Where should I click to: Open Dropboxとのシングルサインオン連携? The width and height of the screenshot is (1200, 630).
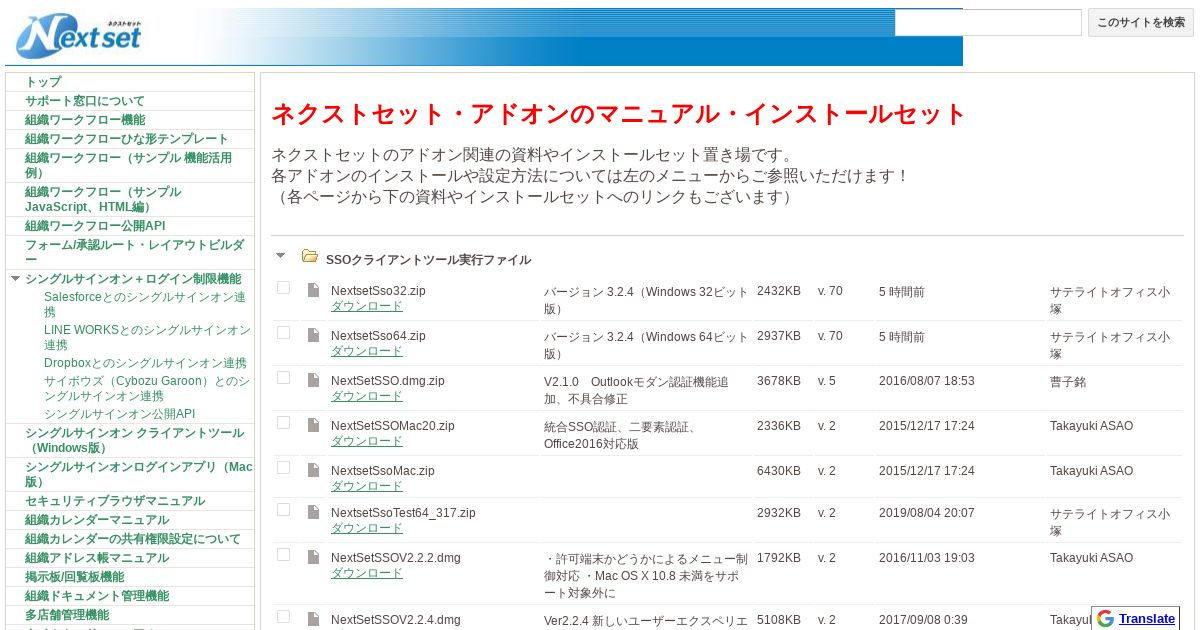point(145,363)
